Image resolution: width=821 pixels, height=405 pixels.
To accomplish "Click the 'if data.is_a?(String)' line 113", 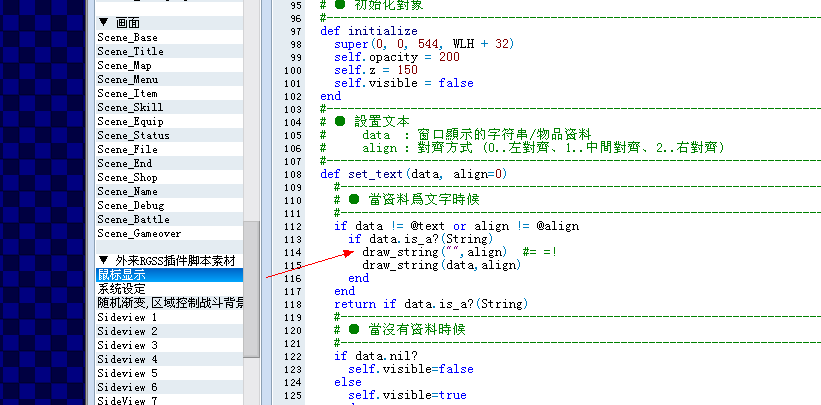I will 420,239.
